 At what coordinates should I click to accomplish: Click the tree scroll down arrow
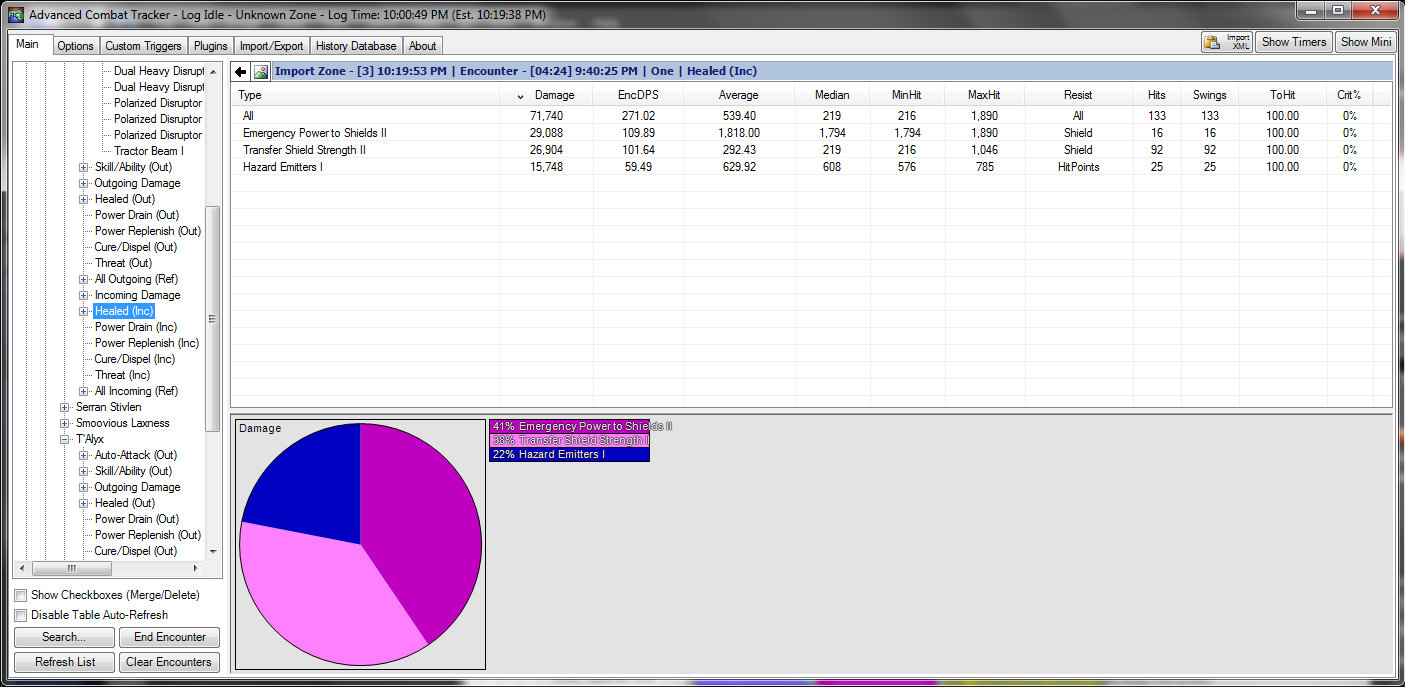[x=211, y=551]
